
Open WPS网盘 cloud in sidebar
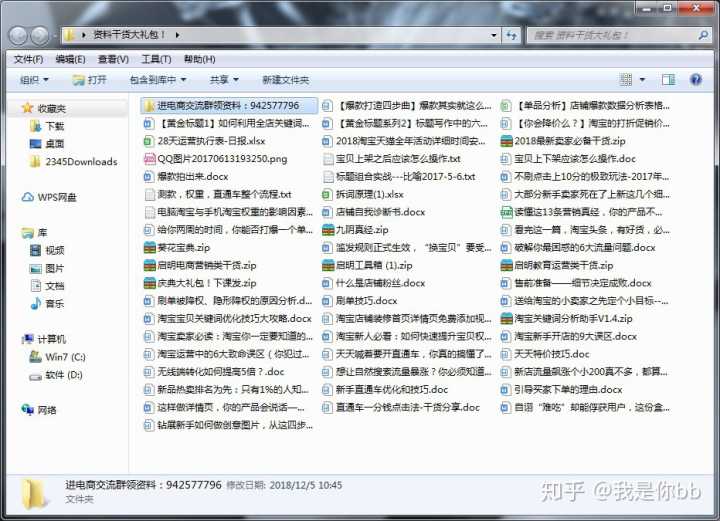[x=56, y=197]
